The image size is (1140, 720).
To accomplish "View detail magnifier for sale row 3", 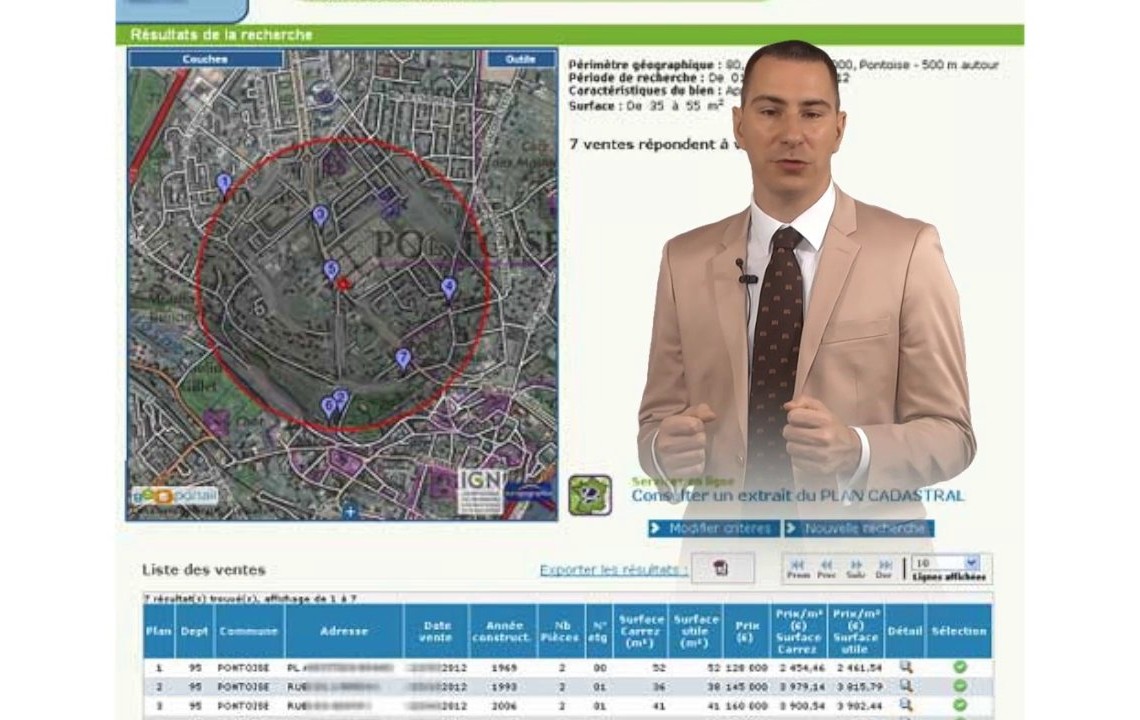I will (906, 705).
